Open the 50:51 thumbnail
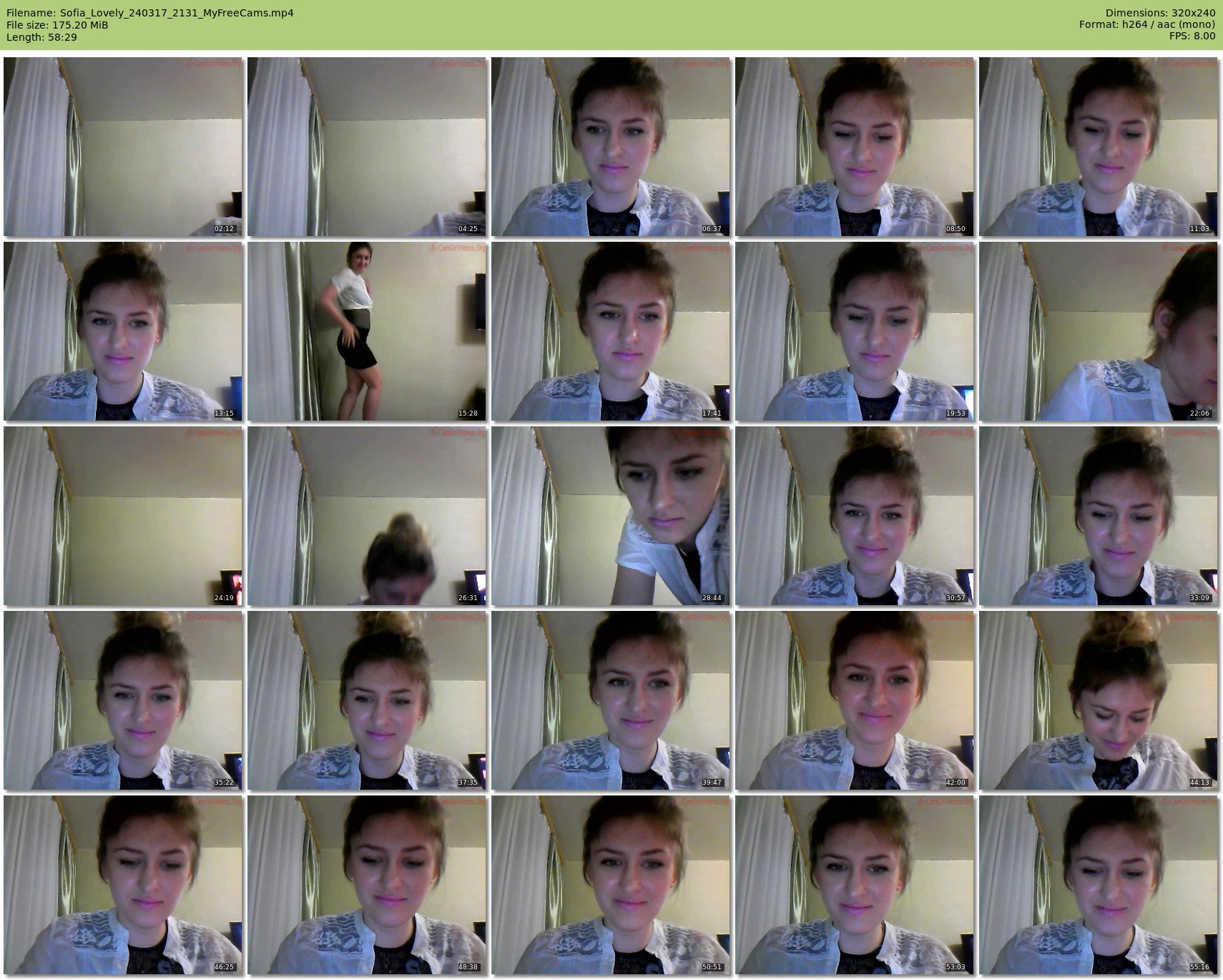Screen dimensions: 1223x980 coord(611,885)
